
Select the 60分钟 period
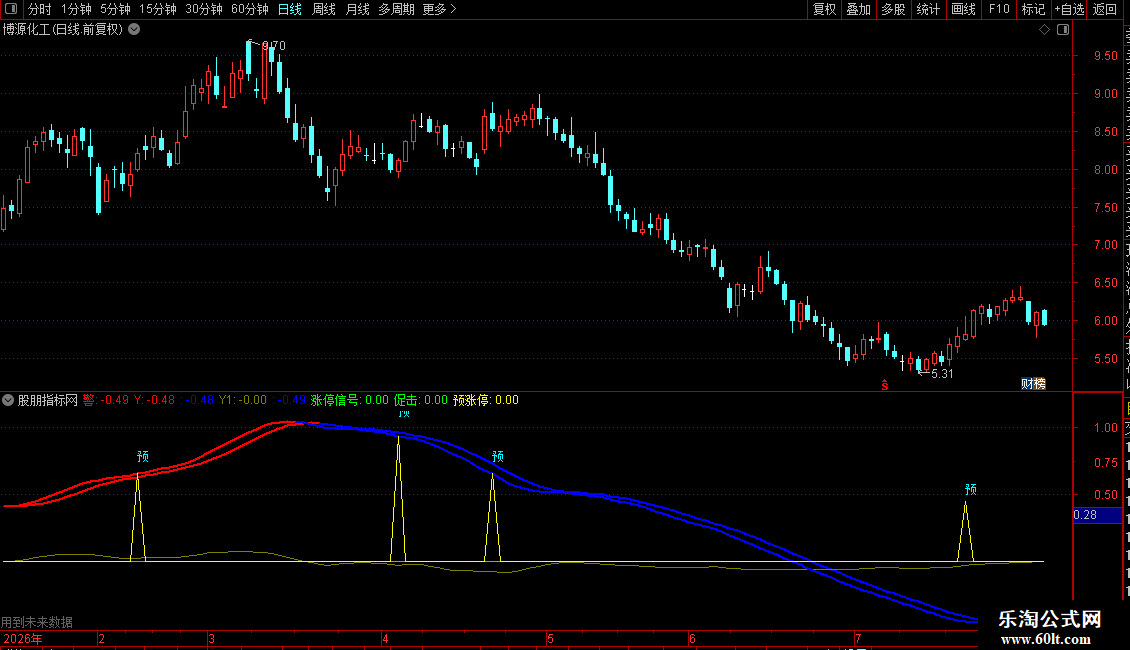point(249,9)
